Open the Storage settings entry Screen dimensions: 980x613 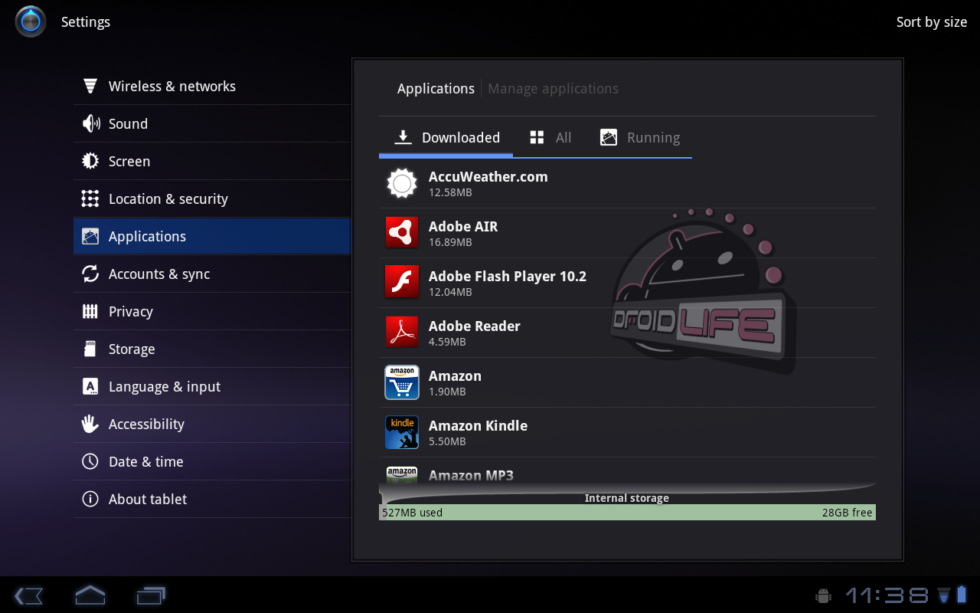(212, 349)
